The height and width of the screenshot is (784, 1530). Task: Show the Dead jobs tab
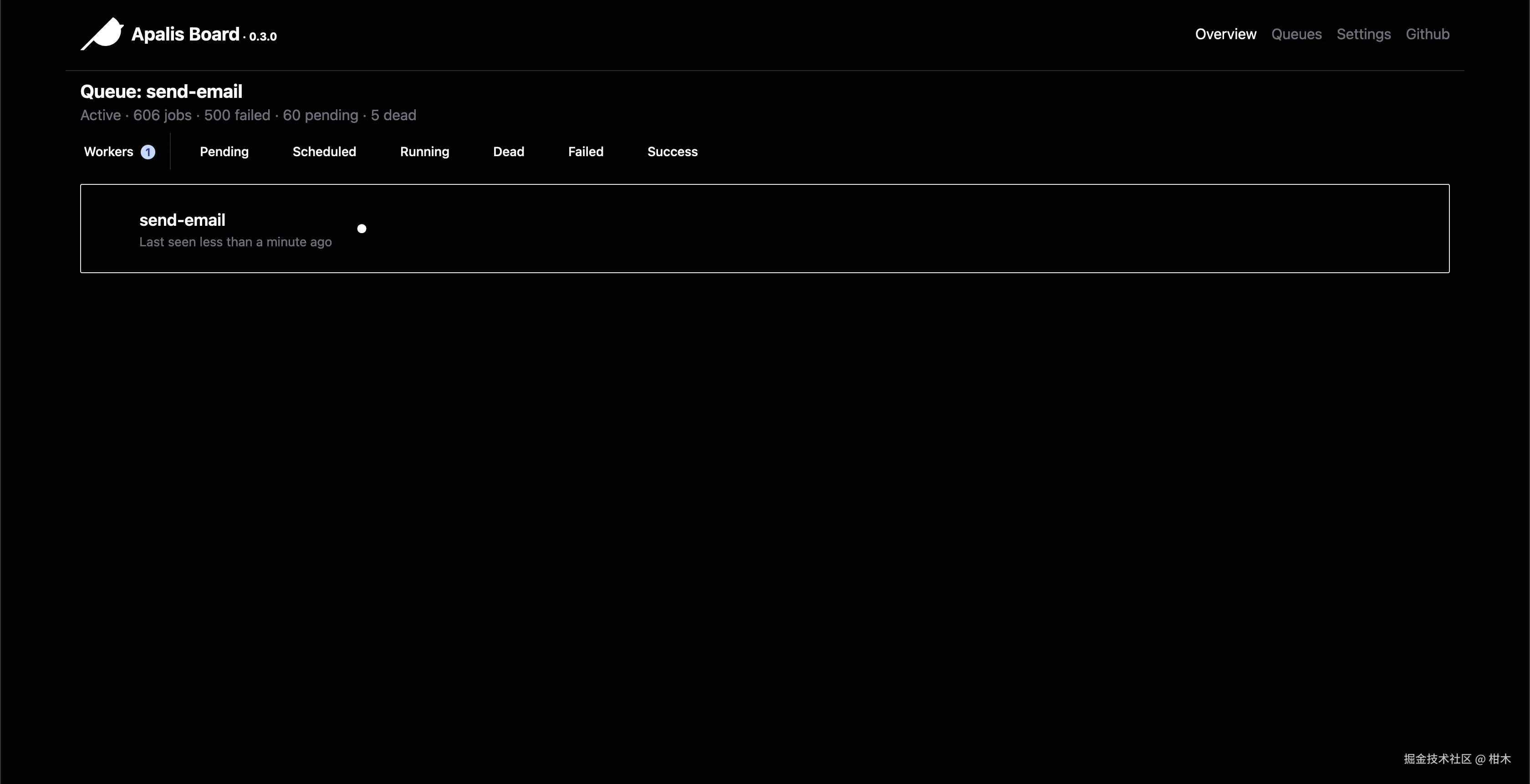(x=509, y=152)
